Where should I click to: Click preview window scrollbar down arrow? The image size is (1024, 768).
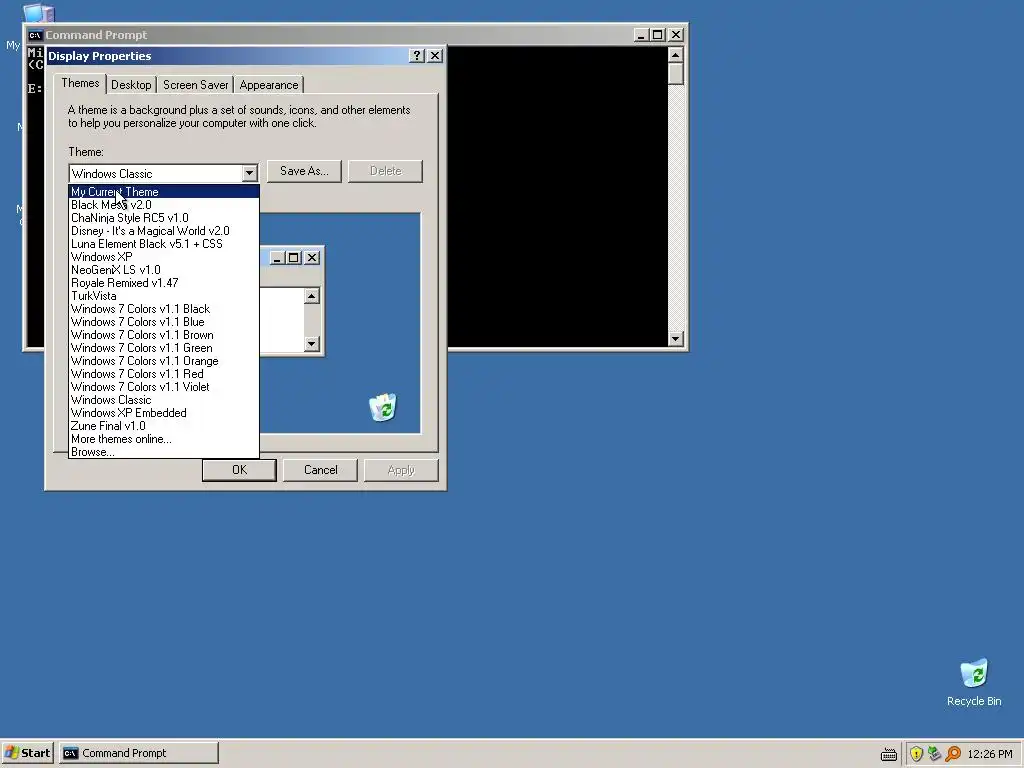point(312,344)
